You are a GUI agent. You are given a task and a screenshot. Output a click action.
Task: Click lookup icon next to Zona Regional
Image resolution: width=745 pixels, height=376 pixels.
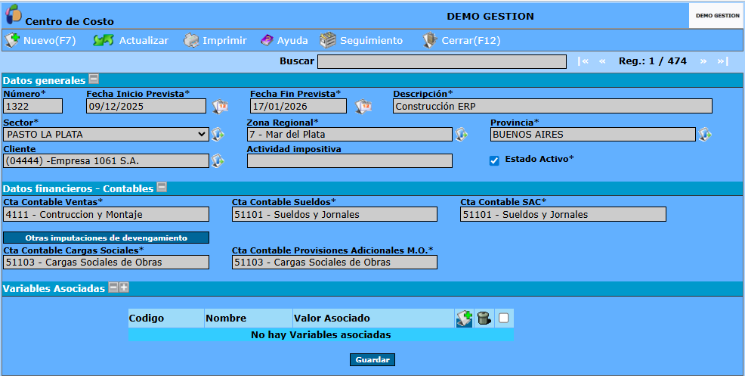tap(461, 135)
